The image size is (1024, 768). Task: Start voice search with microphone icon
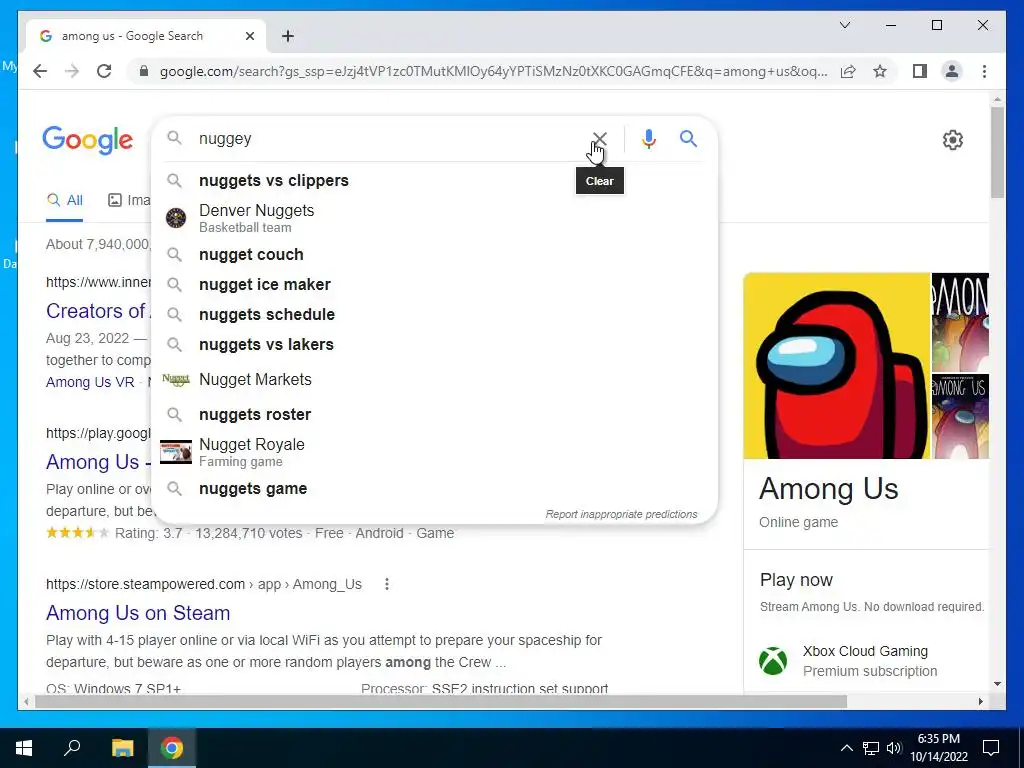click(648, 138)
